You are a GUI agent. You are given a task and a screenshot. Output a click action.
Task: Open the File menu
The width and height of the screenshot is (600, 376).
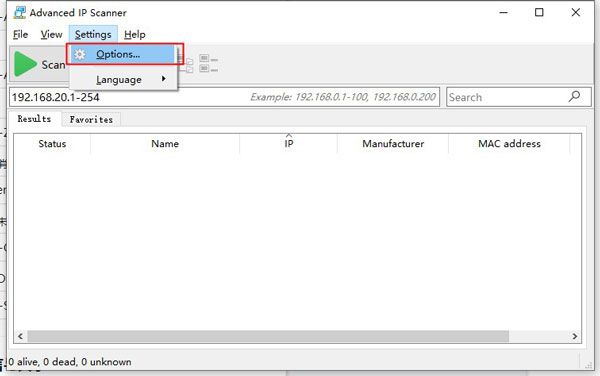20,34
